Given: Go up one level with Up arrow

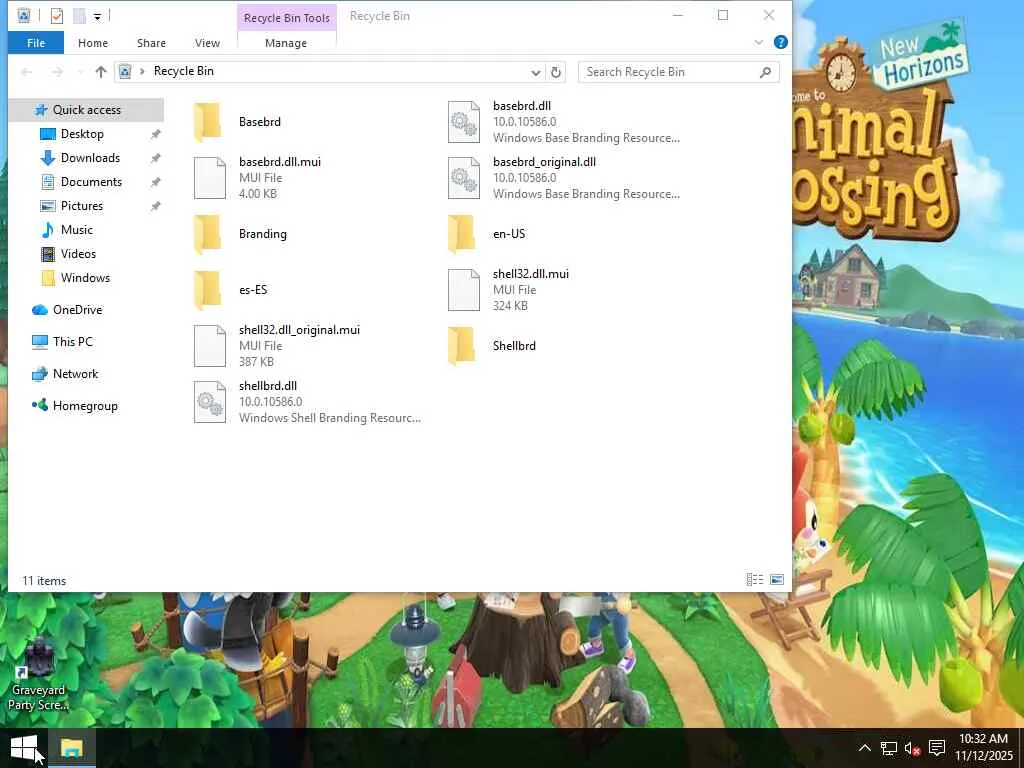Looking at the screenshot, I should click(x=101, y=72).
